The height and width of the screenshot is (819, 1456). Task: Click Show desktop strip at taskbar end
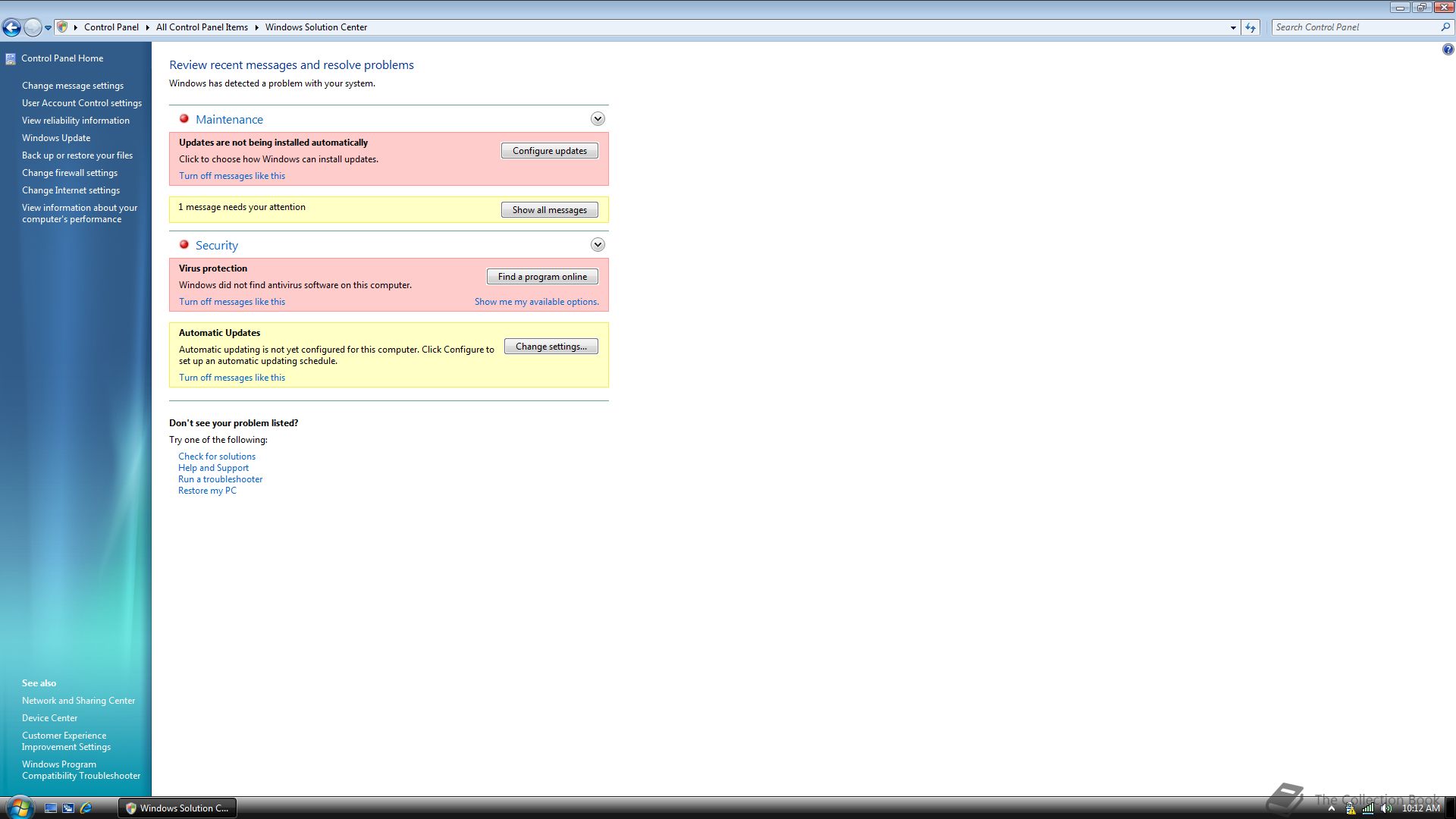[x=1450, y=808]
